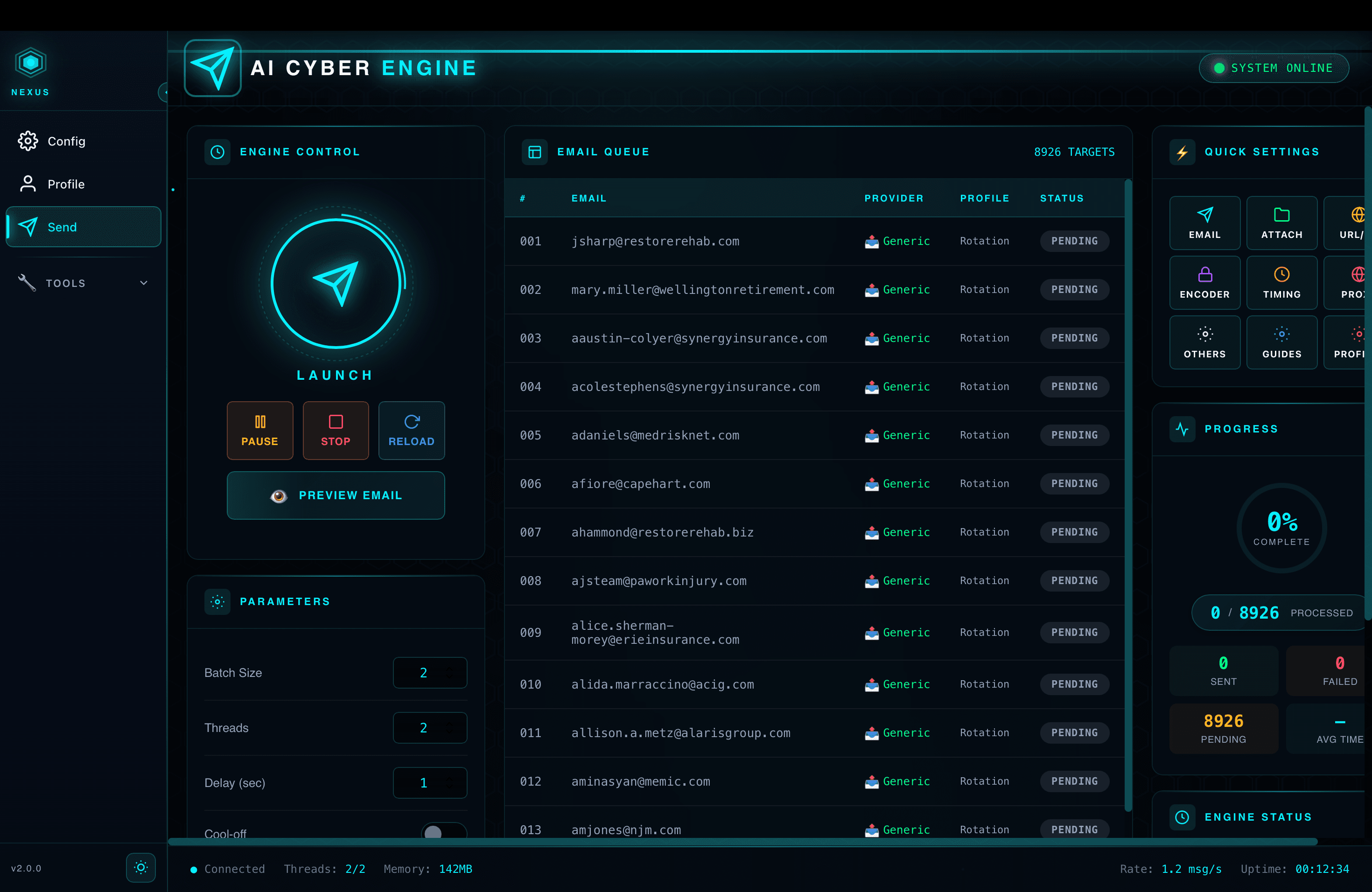Open the Timing quick setting
This screenshot has height=892, width=1372.
pos(1282,283)
